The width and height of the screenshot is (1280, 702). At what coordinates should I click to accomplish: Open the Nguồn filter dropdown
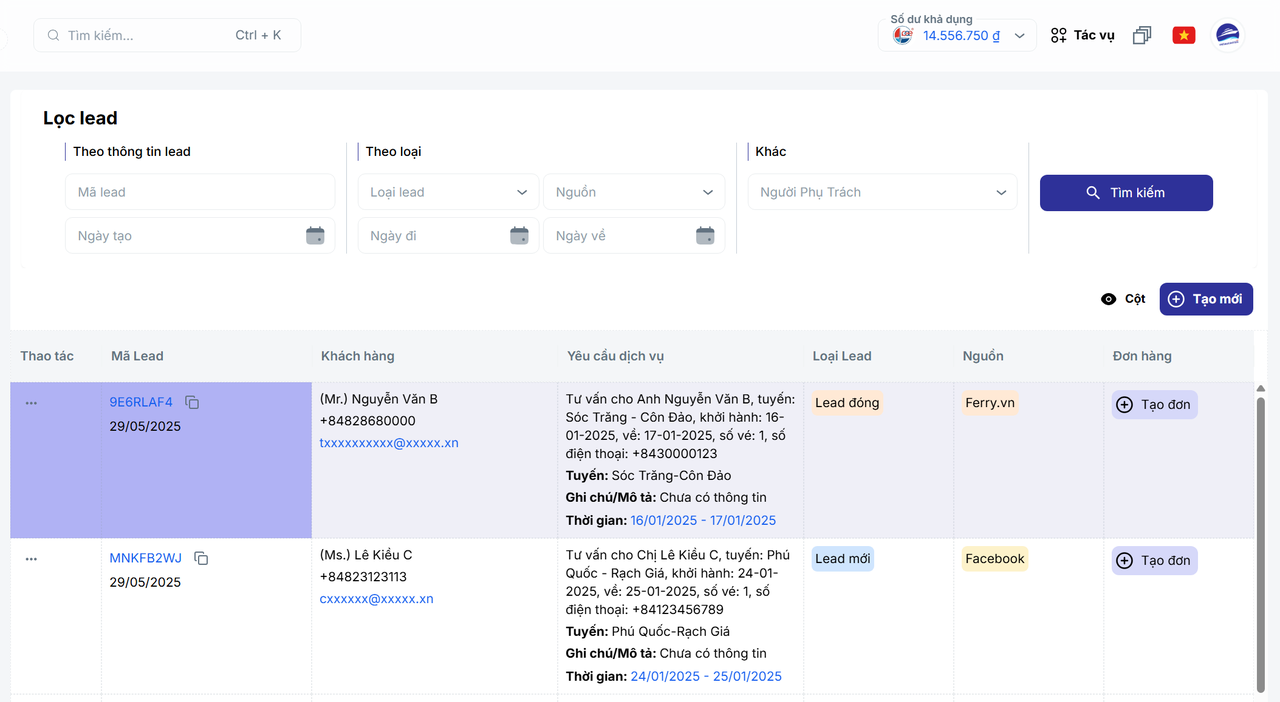(634, 192)
